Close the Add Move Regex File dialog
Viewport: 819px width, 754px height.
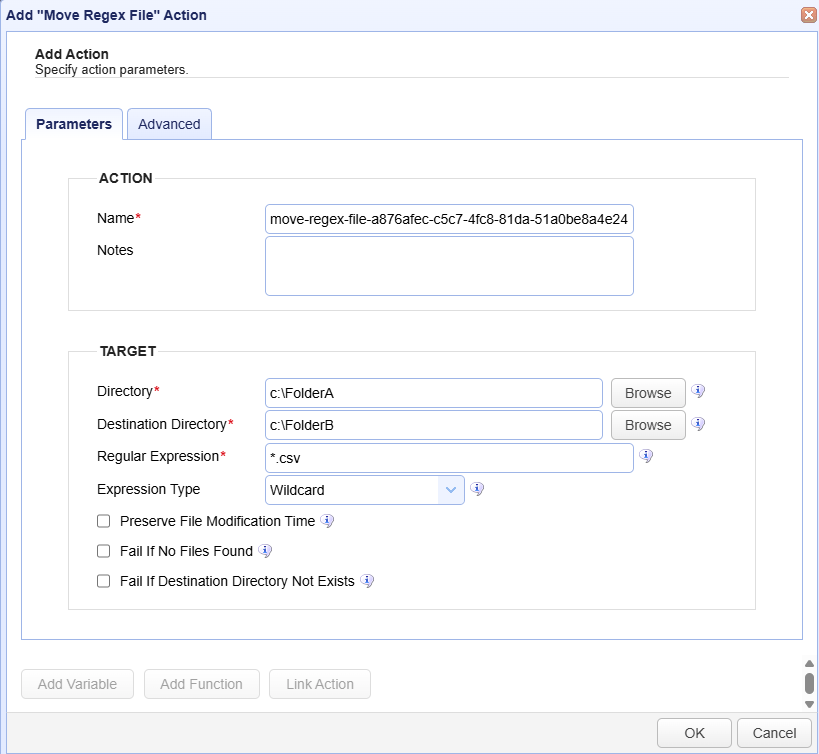808,15
